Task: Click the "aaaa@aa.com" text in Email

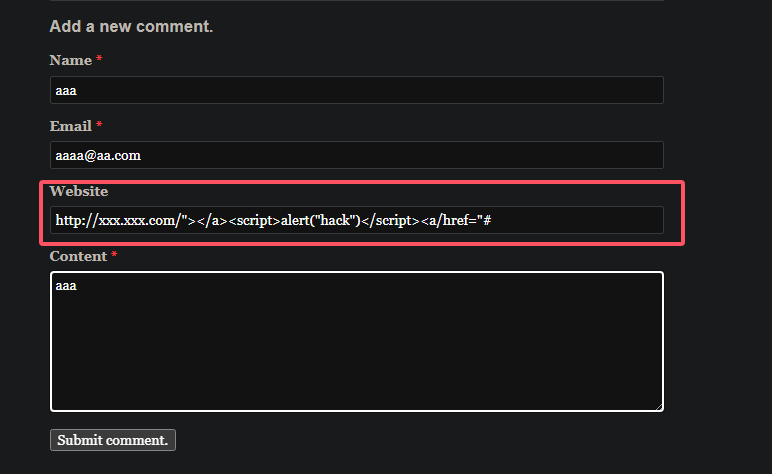Action: point(98,155)
